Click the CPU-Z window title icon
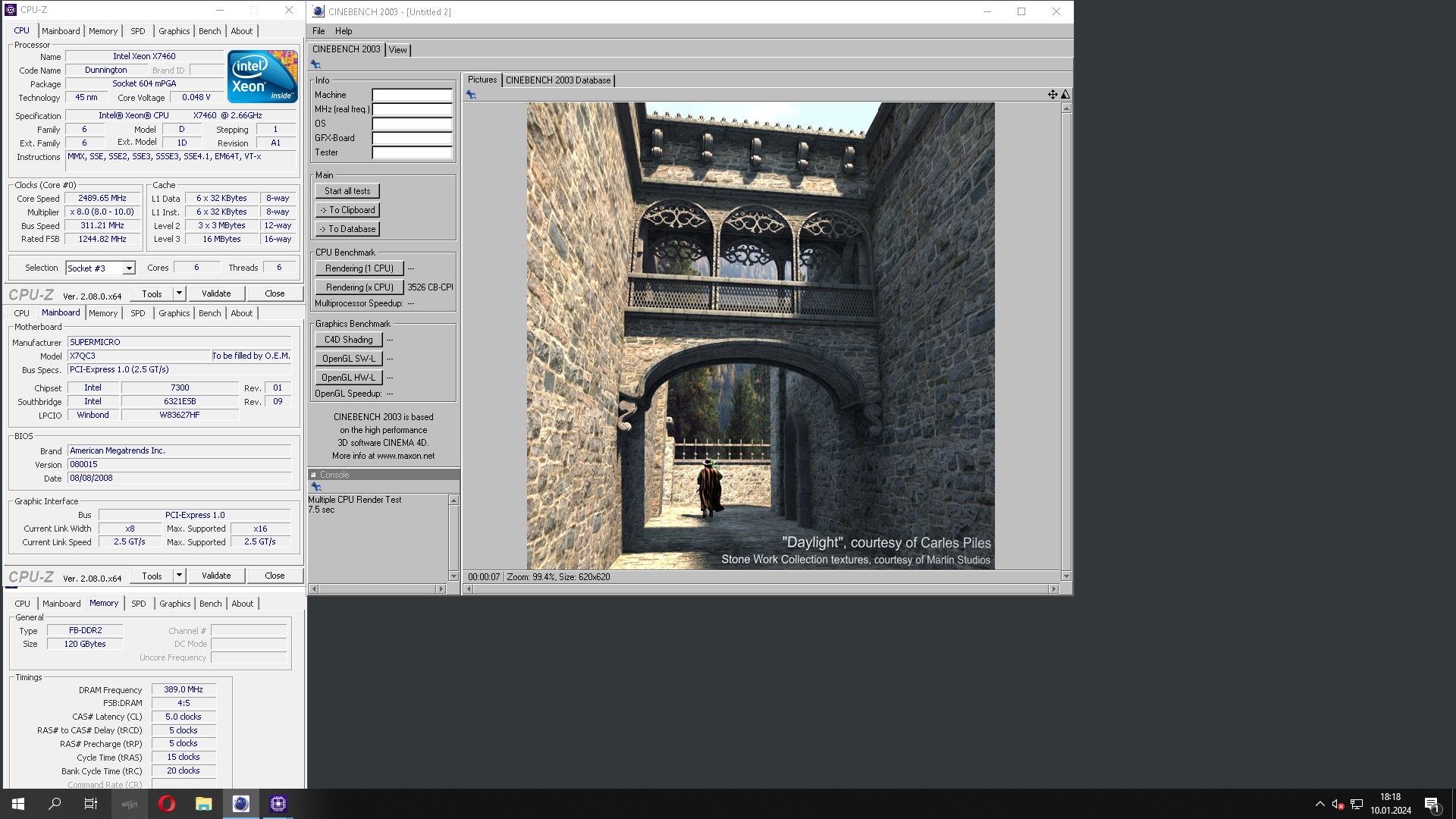 [11, 10]
